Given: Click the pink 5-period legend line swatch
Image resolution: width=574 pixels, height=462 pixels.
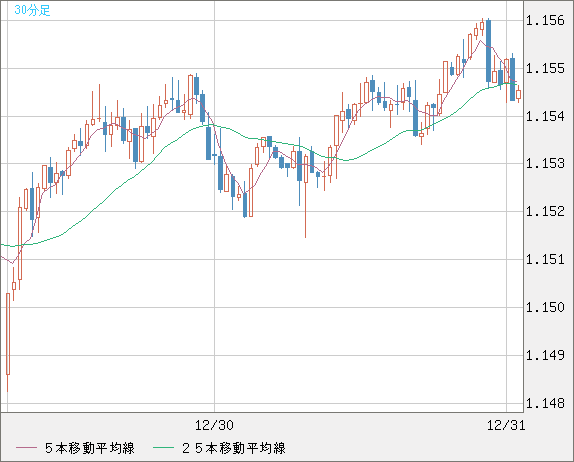Looking at the screenshot, I should click(x=26, y=448).
